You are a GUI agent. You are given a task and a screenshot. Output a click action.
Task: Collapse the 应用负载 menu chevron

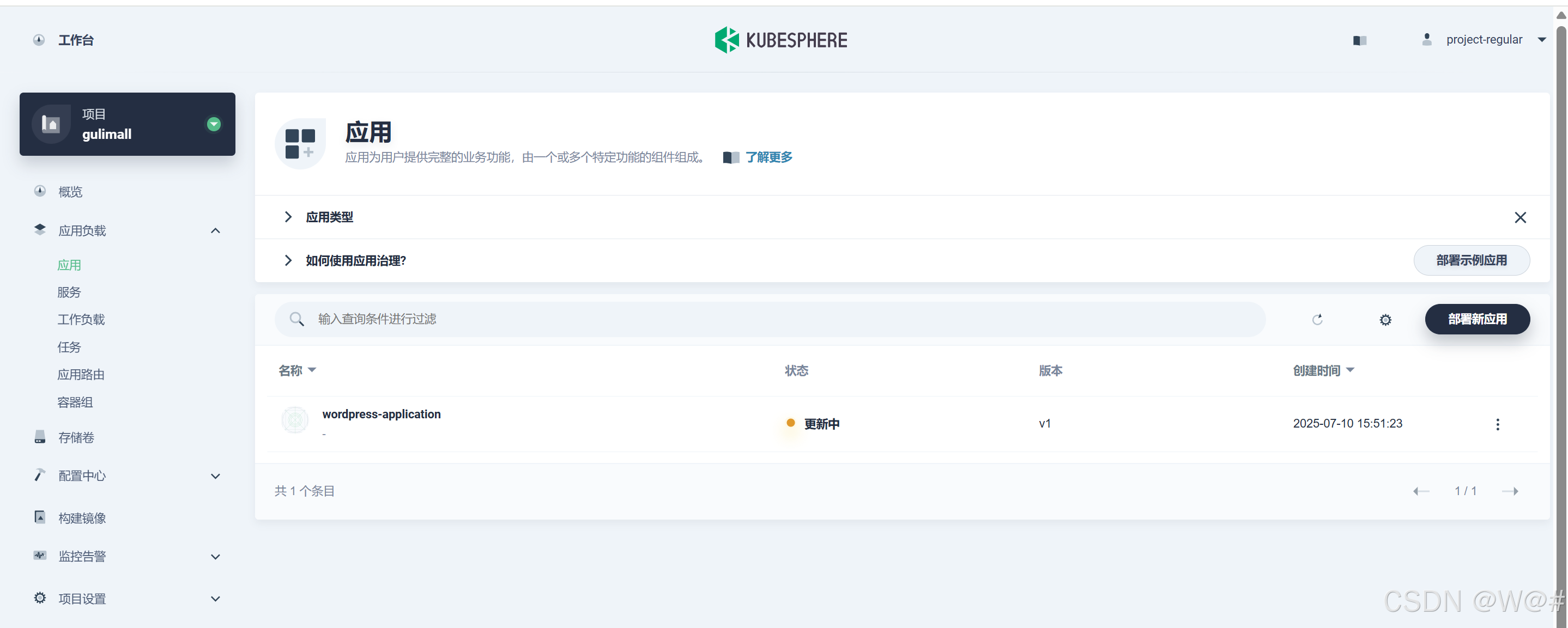click(x=215, y=230)
